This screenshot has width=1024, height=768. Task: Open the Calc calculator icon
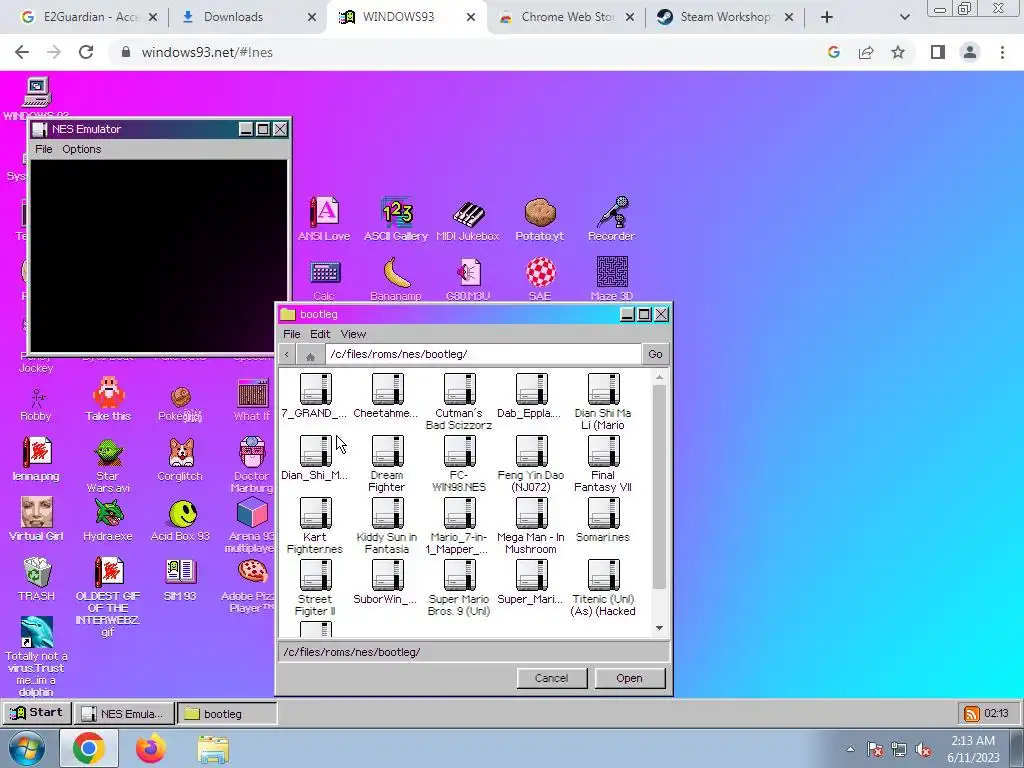point(324,279)
